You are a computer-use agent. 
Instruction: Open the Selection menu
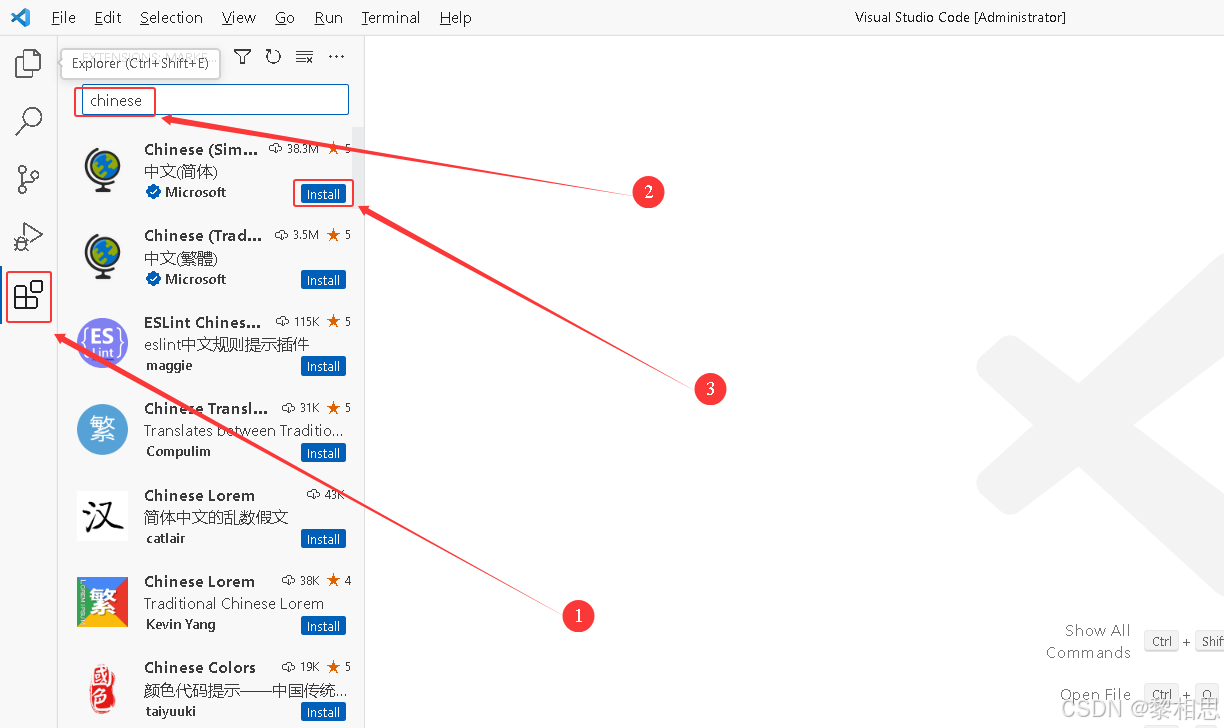coord(171,17)
